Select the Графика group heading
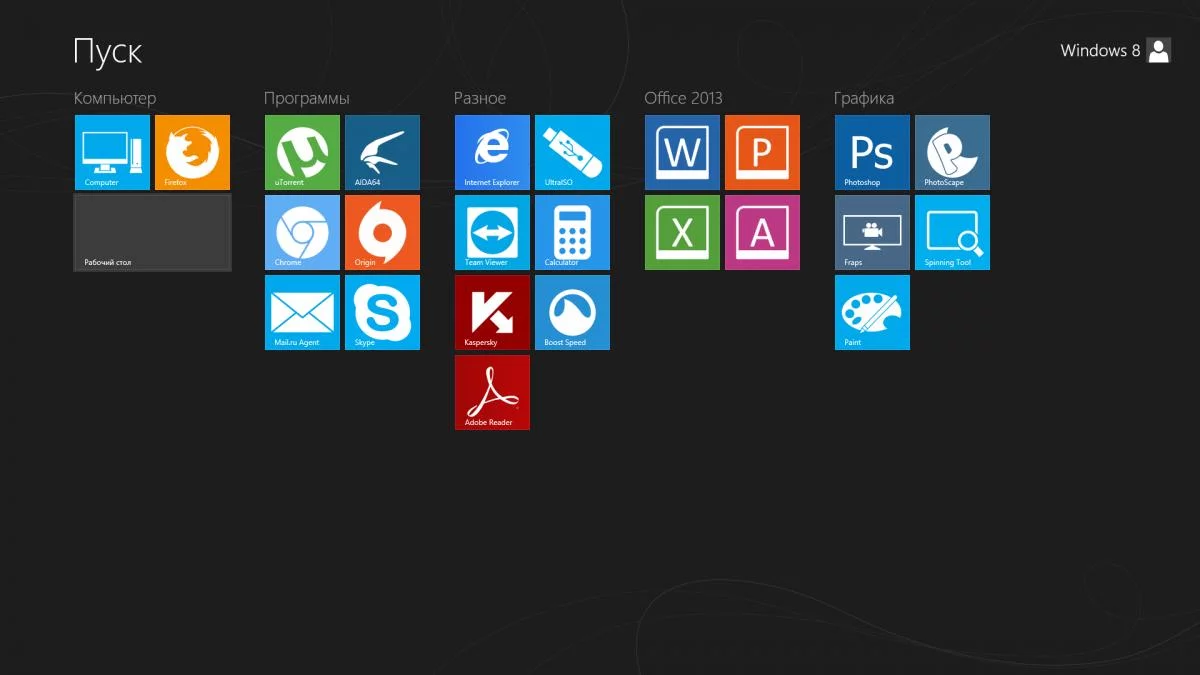 (x=864, y=98)
